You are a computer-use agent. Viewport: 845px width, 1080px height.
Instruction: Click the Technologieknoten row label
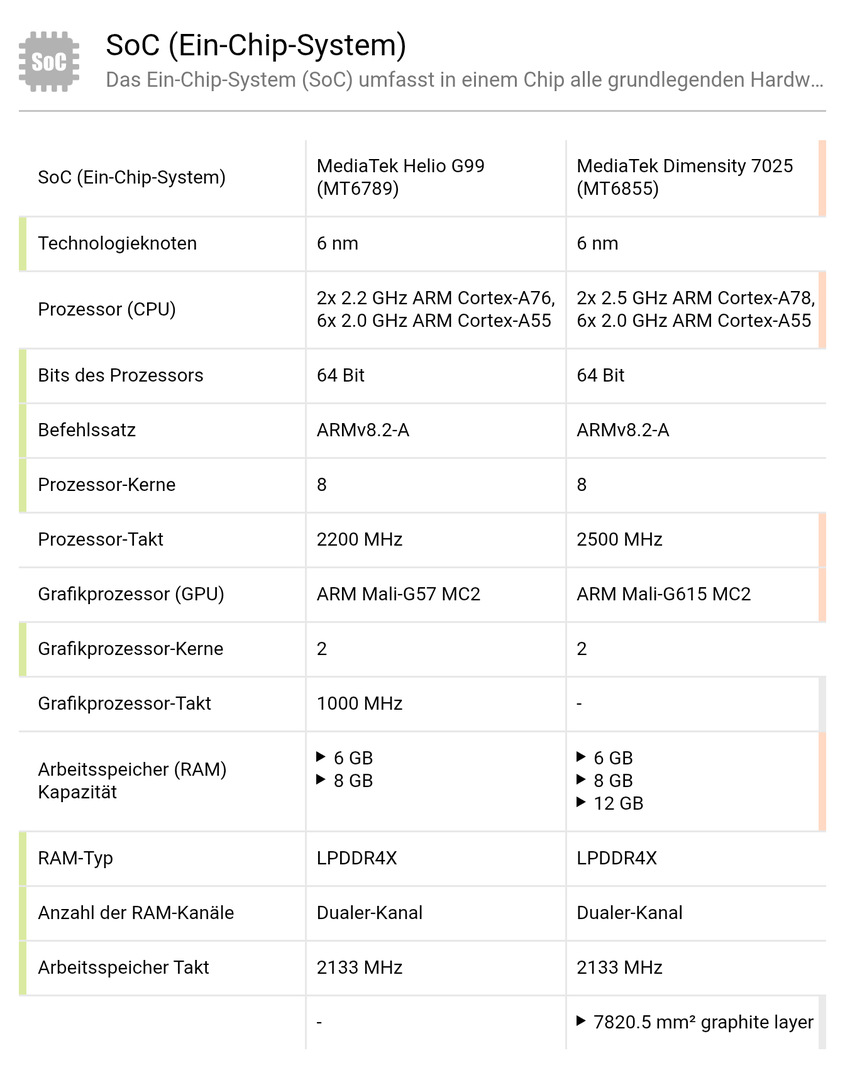117,243
